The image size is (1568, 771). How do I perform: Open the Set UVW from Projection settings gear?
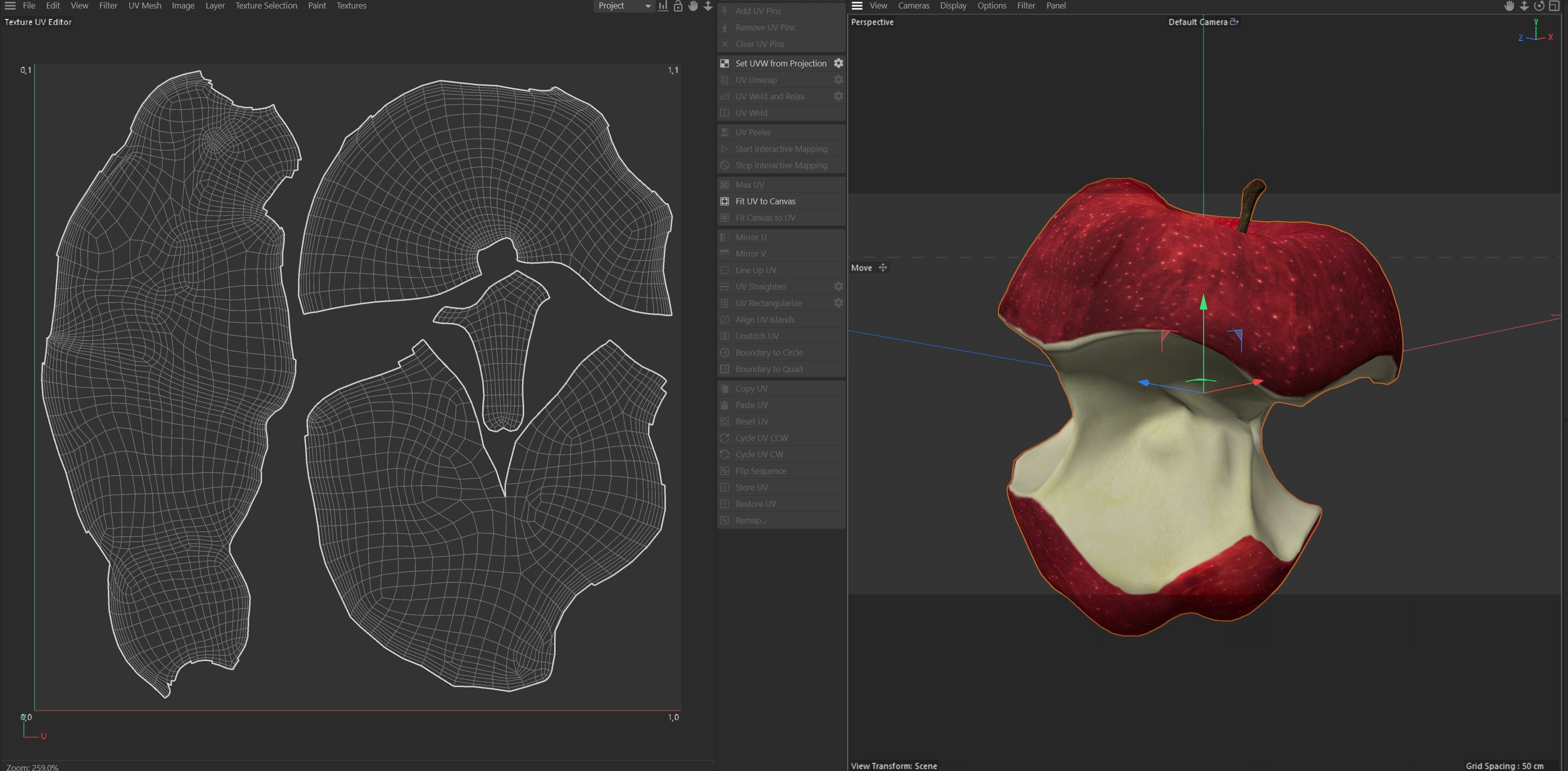click(x=838, y=63)
